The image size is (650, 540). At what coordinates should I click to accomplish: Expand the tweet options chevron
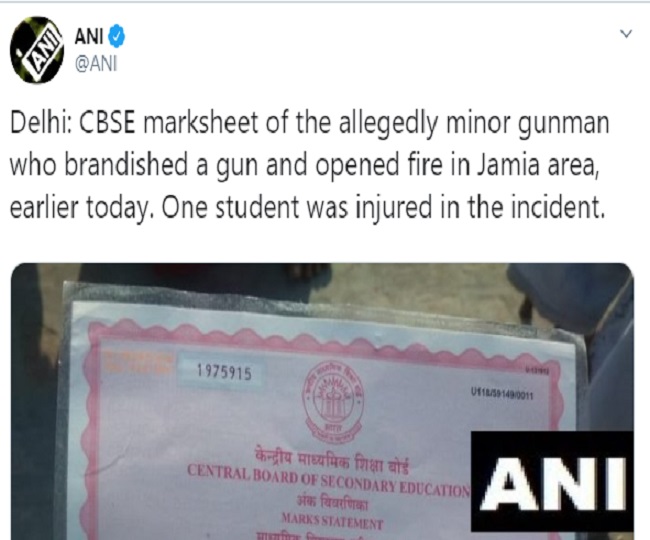click(626, 33)
